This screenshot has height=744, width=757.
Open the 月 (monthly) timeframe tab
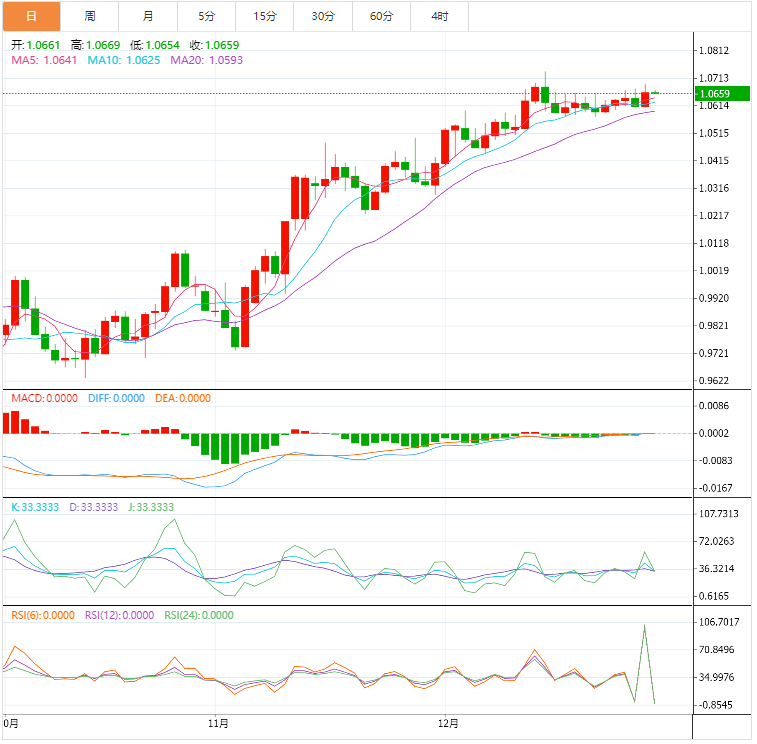tap(148, 16)
